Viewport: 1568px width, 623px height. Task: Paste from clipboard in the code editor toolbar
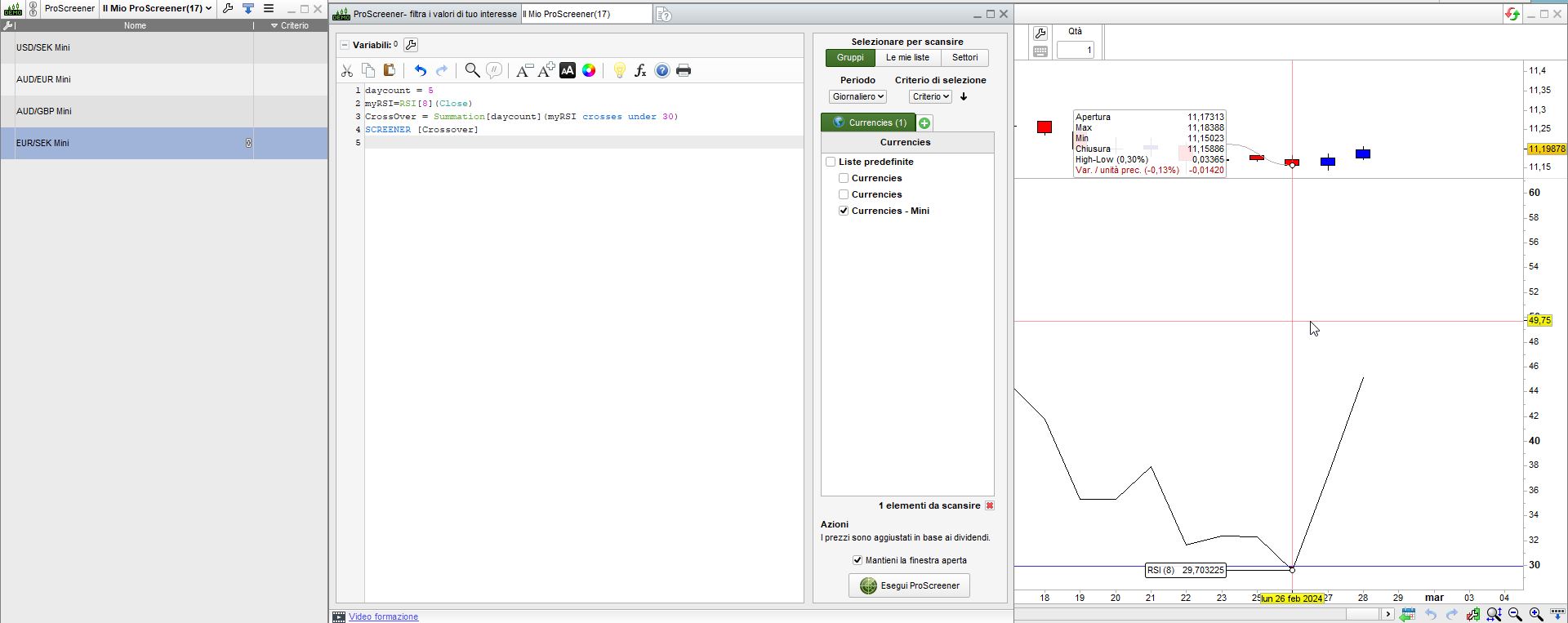[x=390, y=71]
